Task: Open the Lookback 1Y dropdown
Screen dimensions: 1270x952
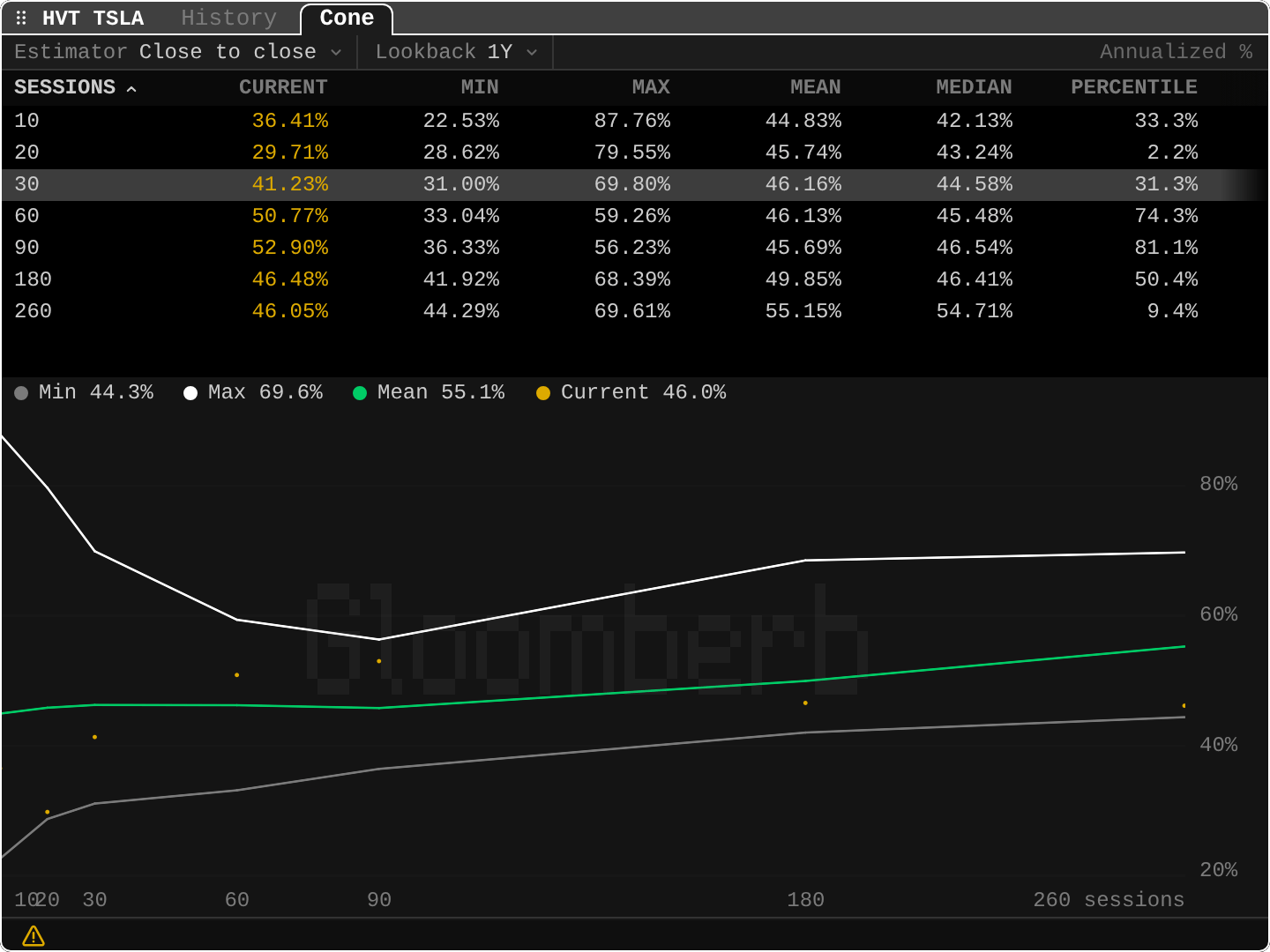Action: point(456,52)
